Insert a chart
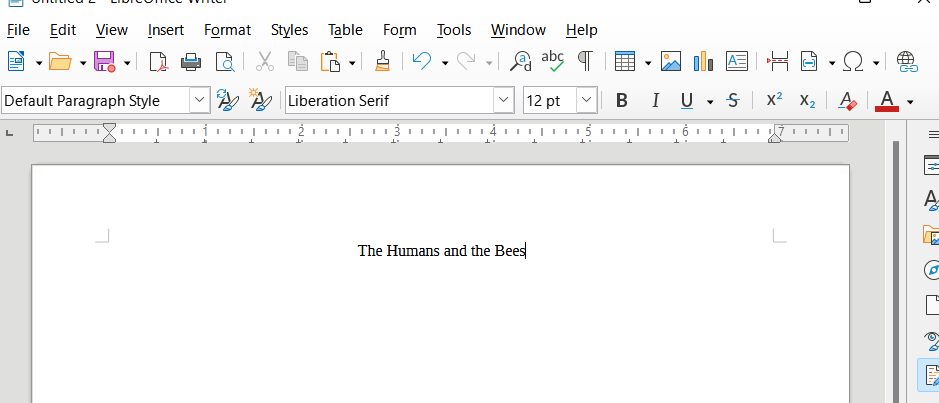939x403 pixels. coord(703,61)
